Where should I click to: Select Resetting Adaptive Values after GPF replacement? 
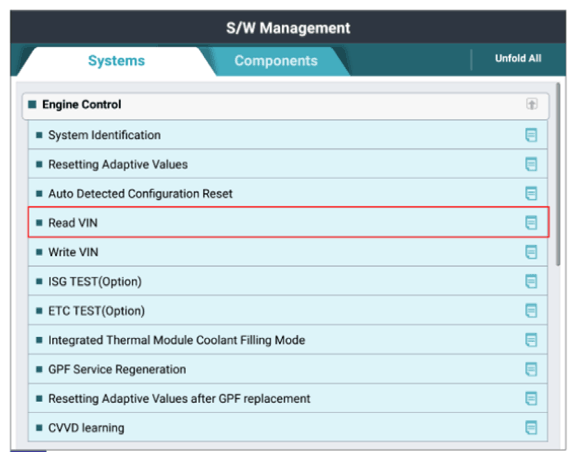(288, 398)
